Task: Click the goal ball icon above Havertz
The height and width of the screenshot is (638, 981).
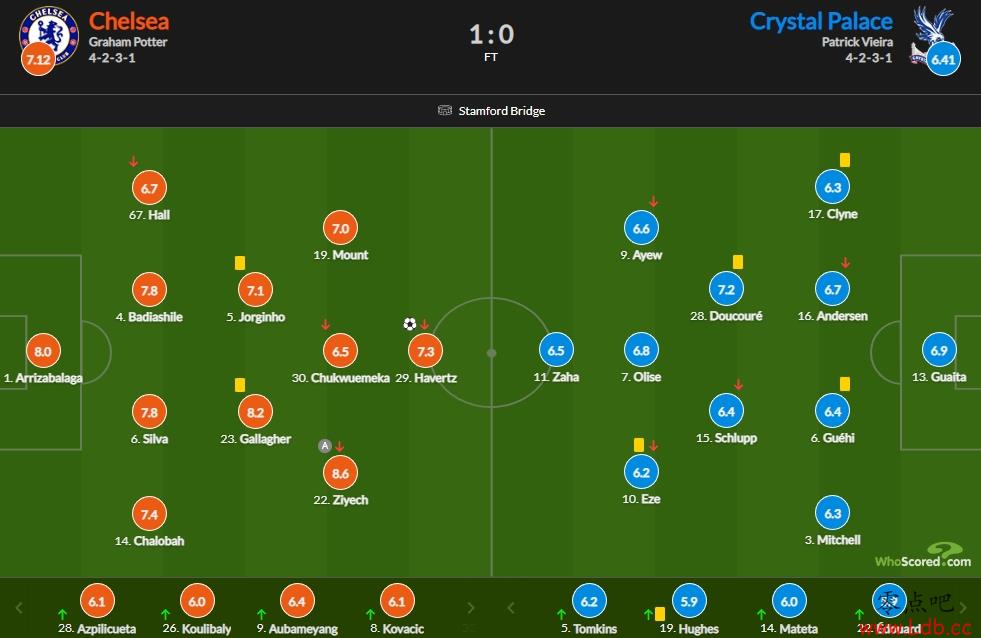Action: tap(410, 324)
